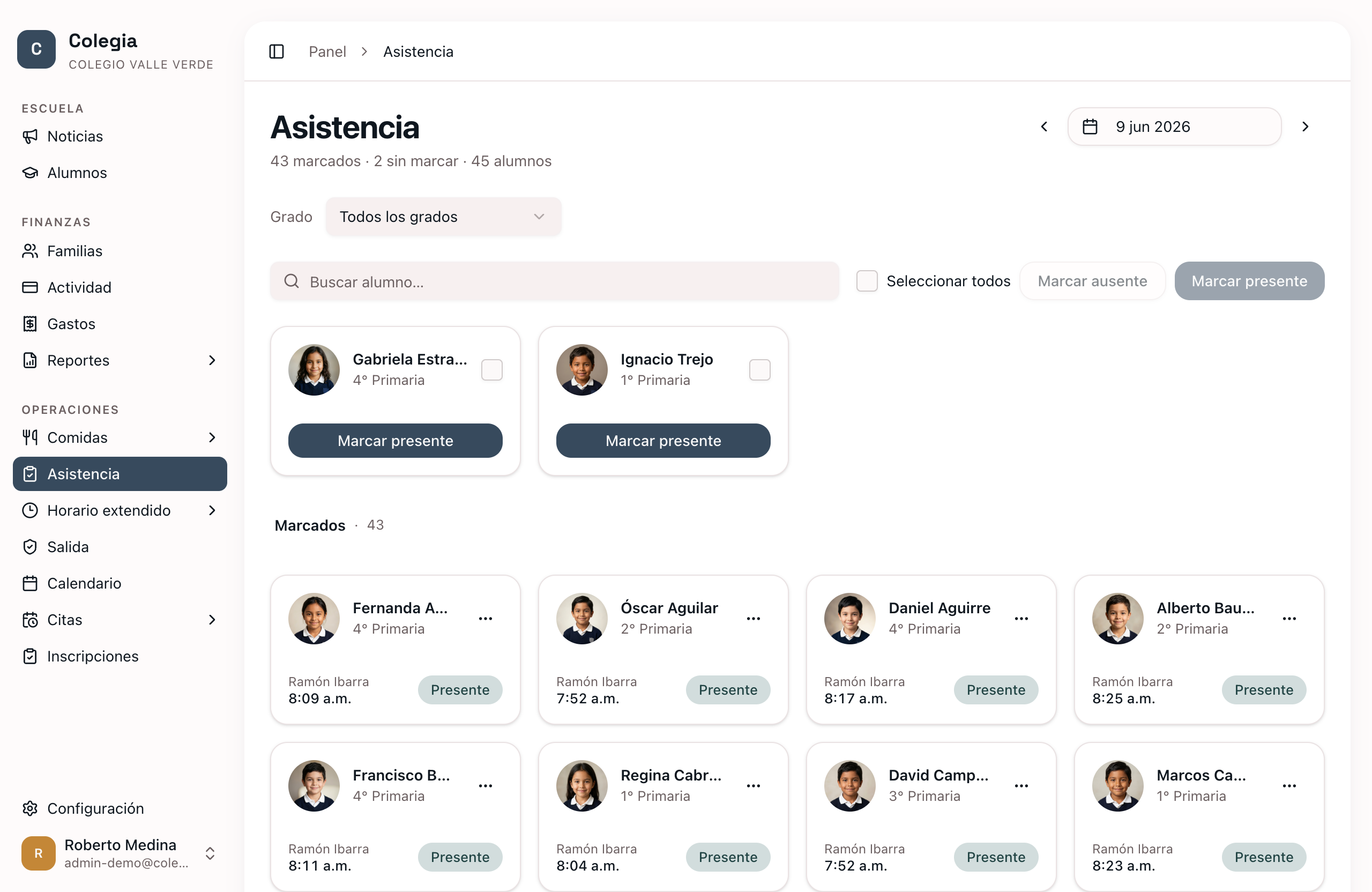Click Presente badge on Fernanda A. card
Image resolution: width=1372 pixels, height=892 pixels.
click(460, 689)
